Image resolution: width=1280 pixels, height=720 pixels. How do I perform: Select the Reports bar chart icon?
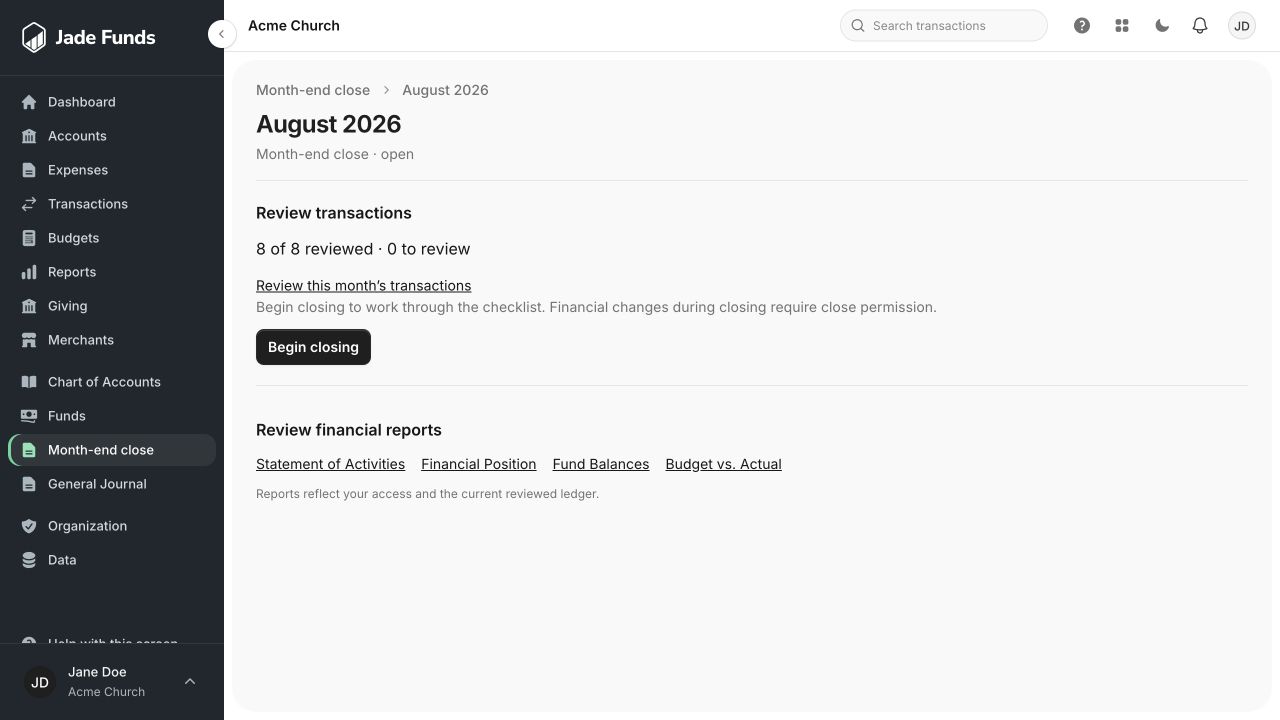[x=29, y=272]
